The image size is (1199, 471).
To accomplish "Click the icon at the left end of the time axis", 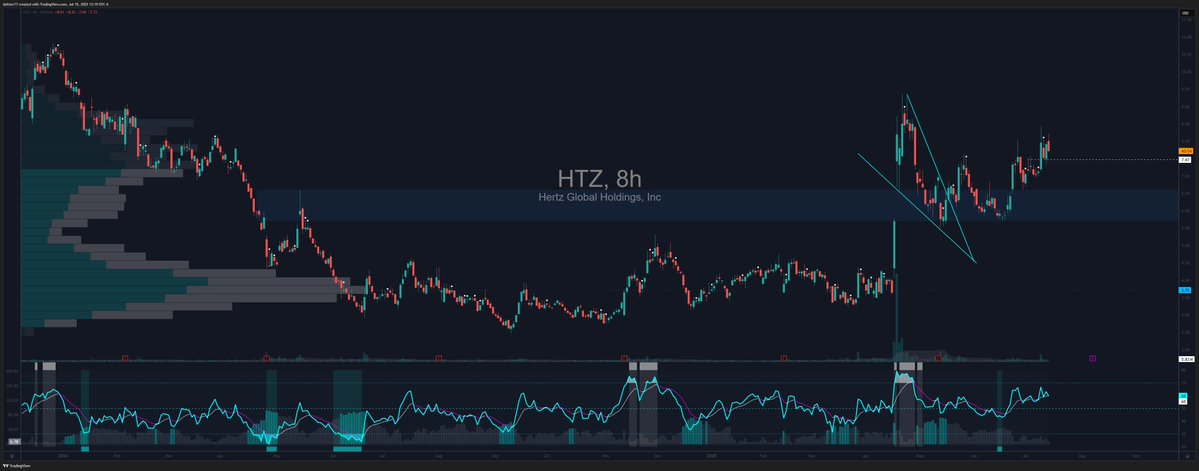I will coord(14,454).
